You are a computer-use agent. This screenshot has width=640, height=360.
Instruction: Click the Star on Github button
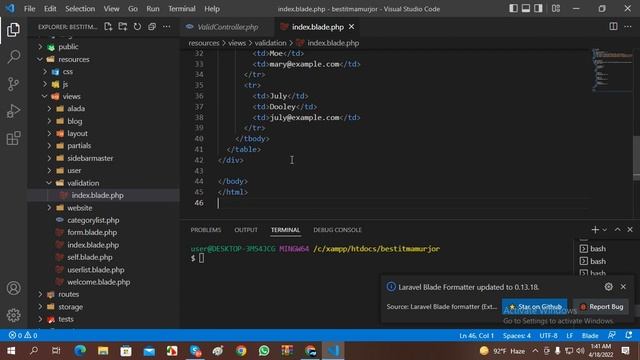click(x=535, y=307)
